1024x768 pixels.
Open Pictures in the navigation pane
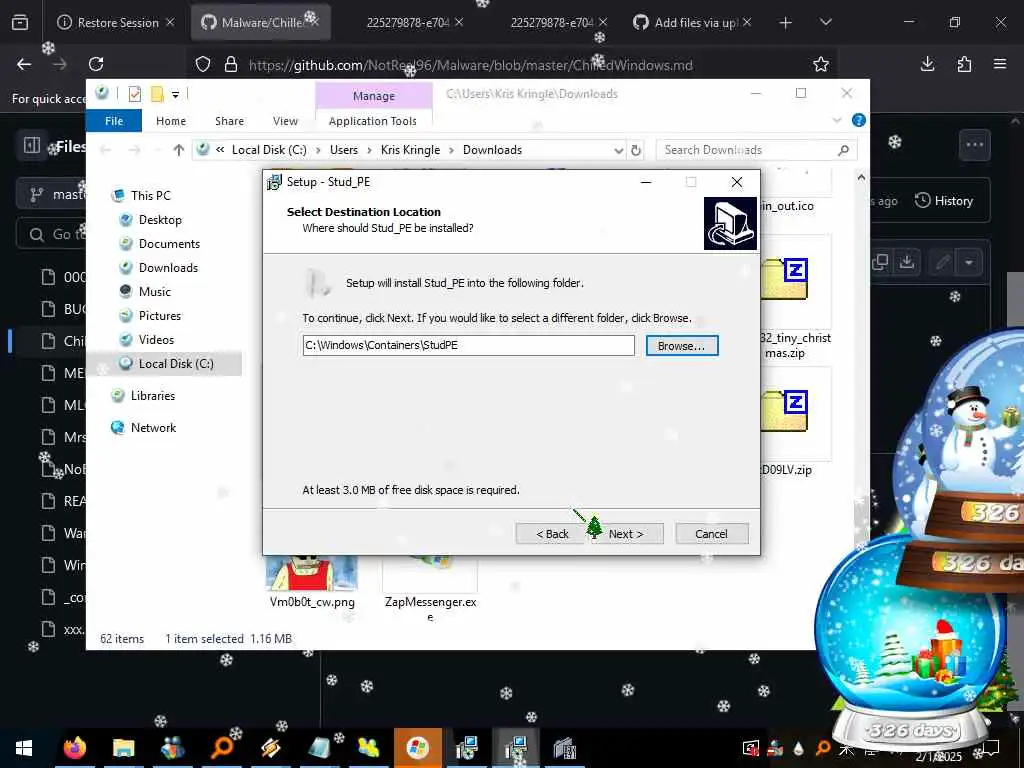pyautogui.click(x=159, y=316)
